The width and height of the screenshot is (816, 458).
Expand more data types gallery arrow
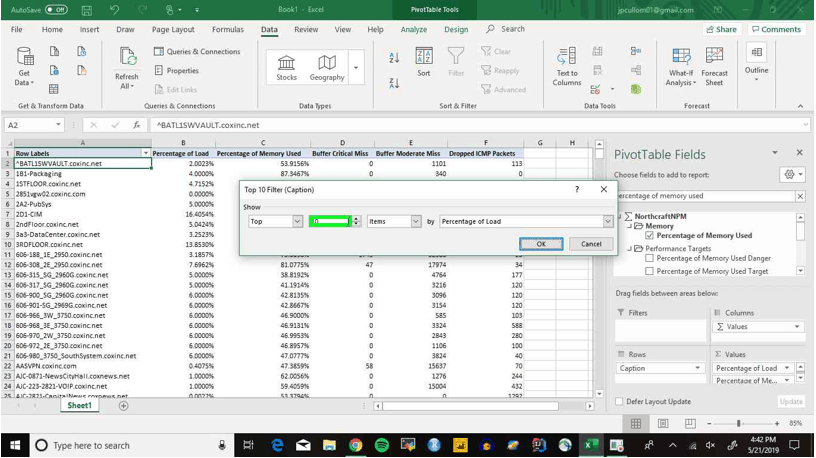coord(356,67)
